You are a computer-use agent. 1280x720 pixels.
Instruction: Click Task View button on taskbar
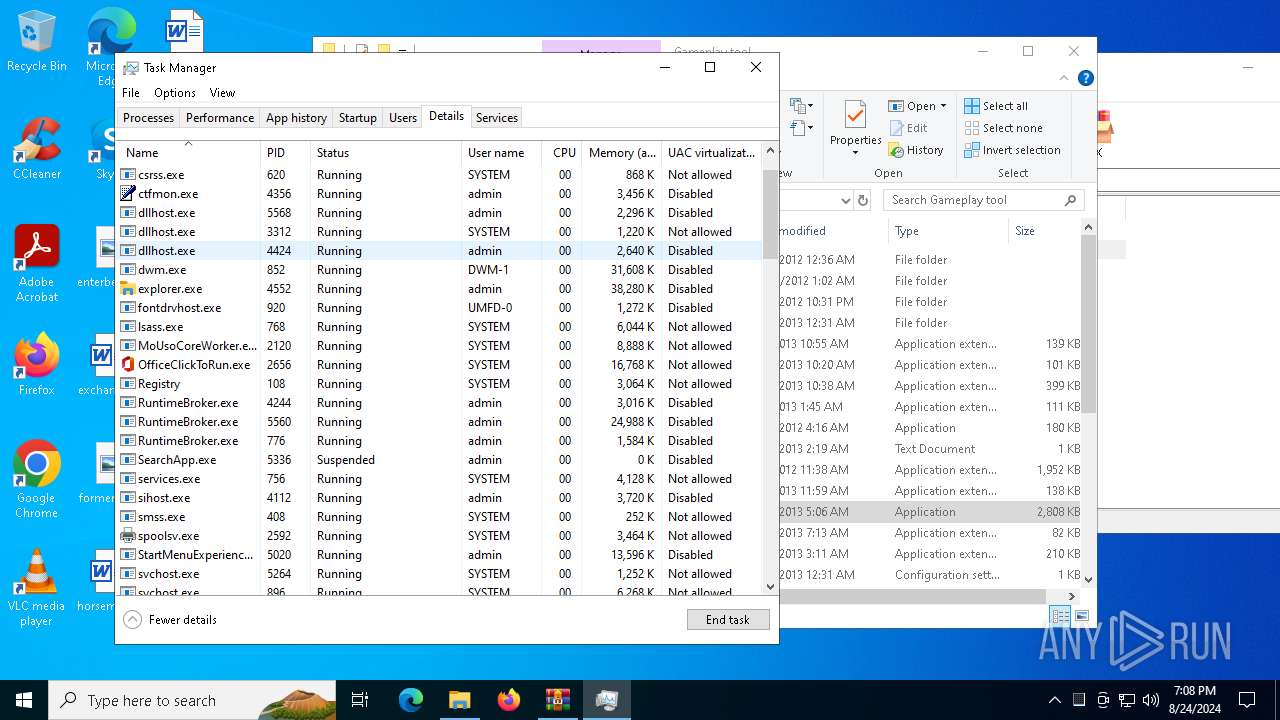pyautogui.click(x=360, y=700)
